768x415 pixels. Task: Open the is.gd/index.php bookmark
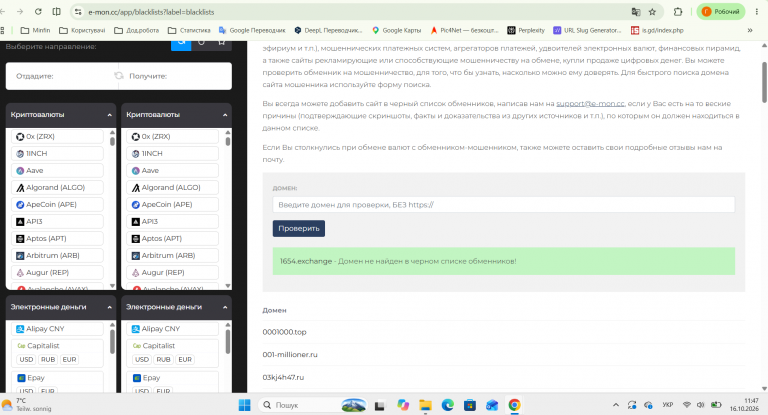point(657,30)
